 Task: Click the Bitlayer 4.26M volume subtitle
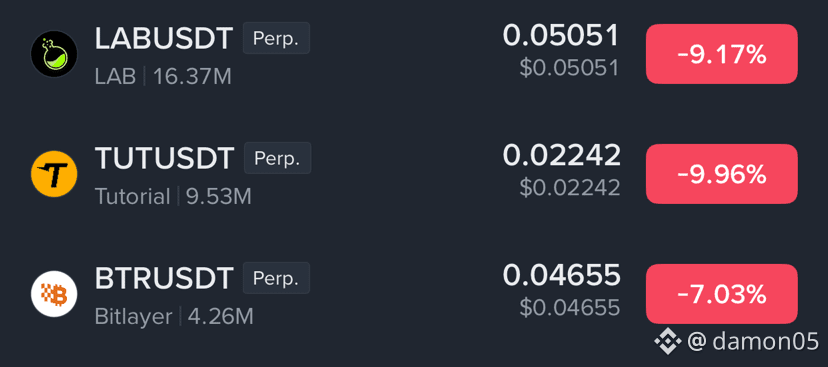[174, 317]
